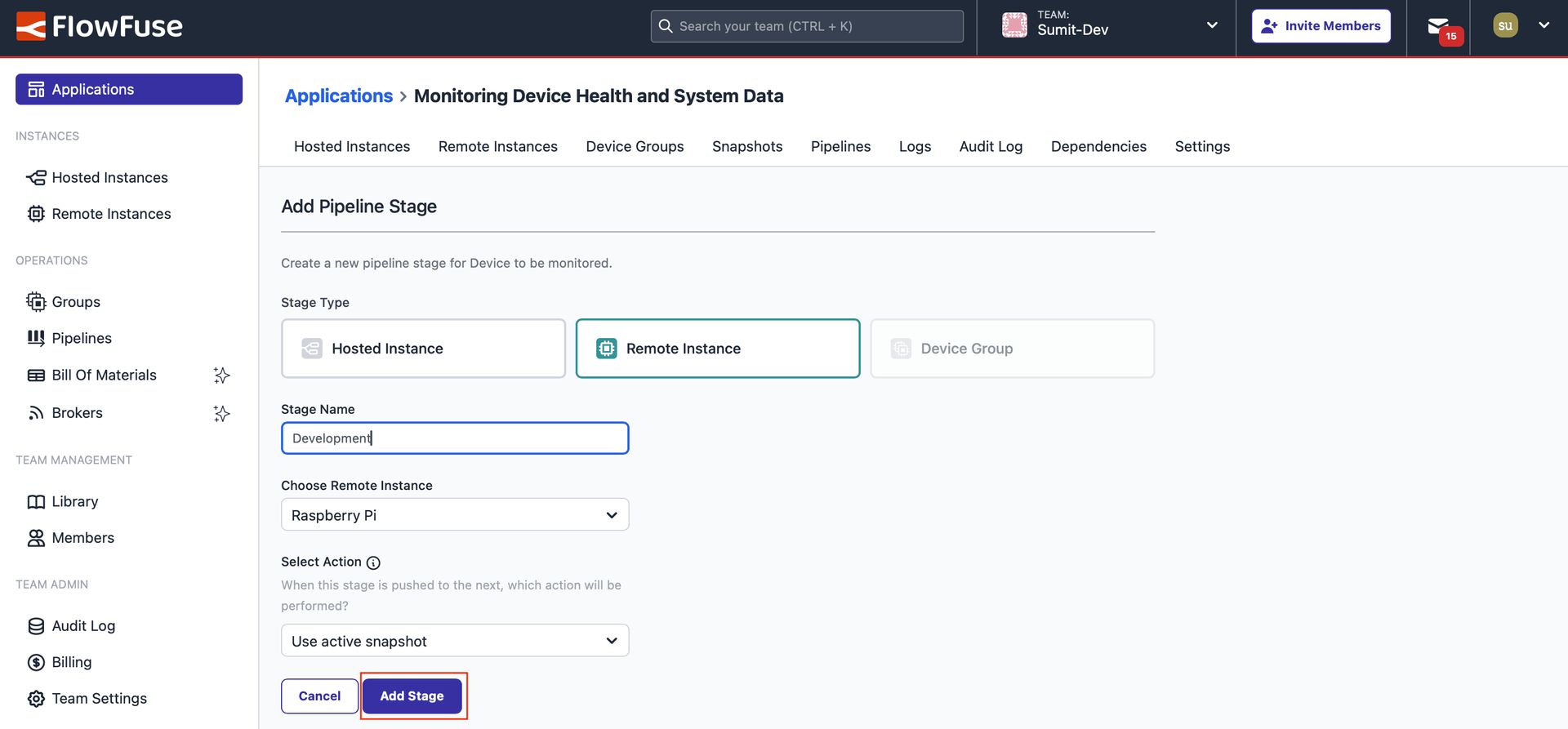Viewport: 1568px width, 729px height.
Task: Click the Bill Of Materials icon
Action: [36, 376]
